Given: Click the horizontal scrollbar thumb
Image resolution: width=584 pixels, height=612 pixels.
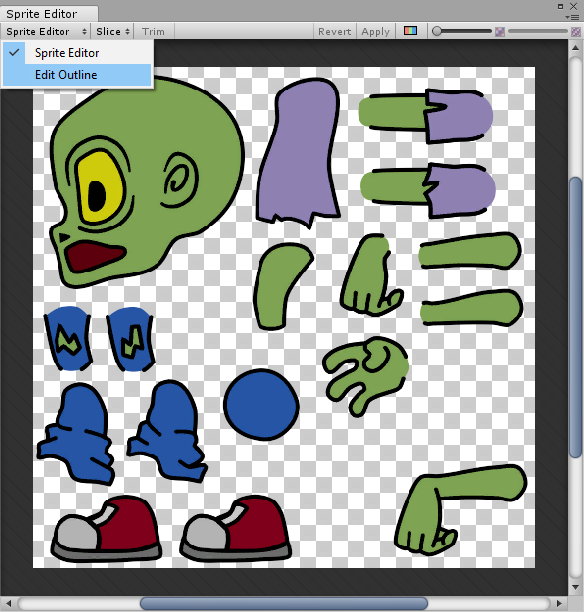Looking at the screenshot, I should tap(283, 603).
